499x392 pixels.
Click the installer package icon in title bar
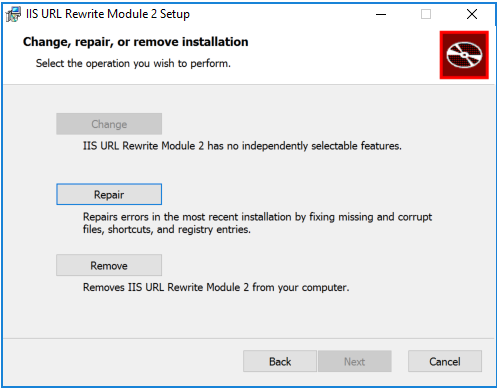point(13,14)
